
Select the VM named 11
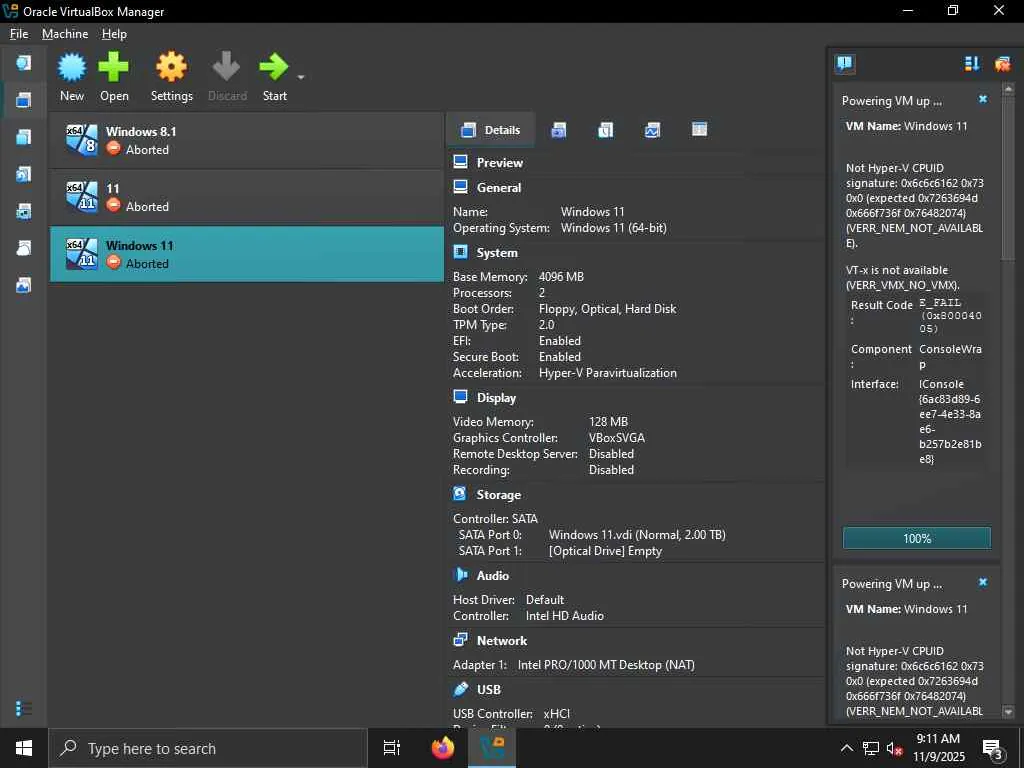point(247,197)
